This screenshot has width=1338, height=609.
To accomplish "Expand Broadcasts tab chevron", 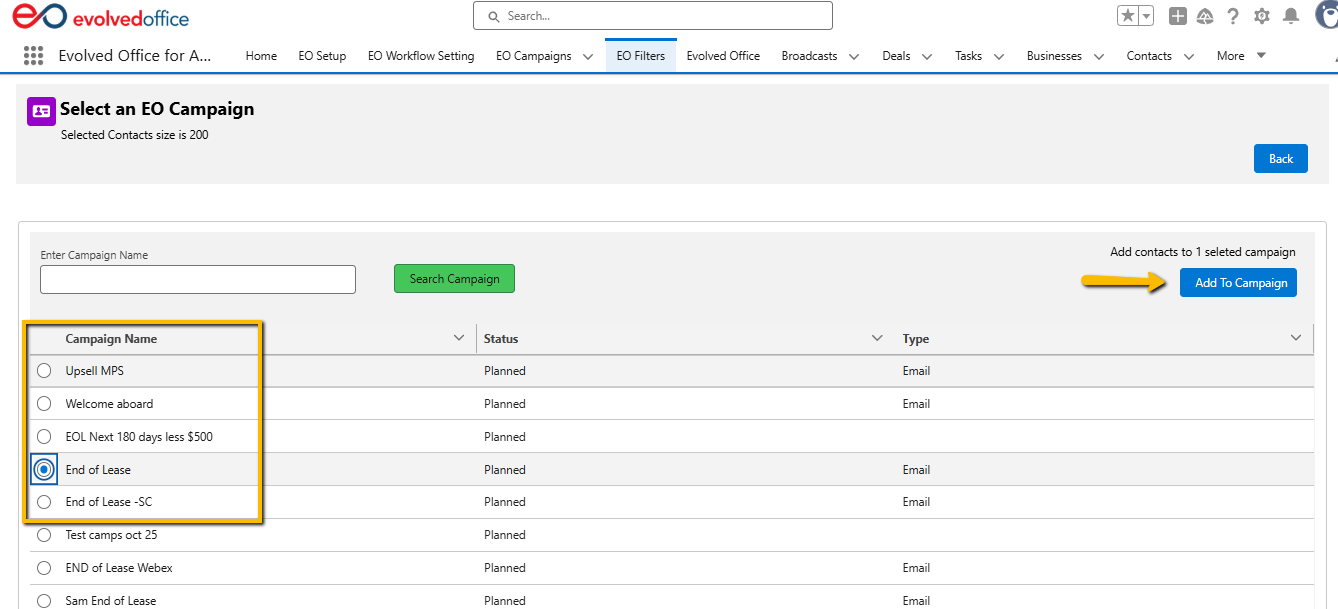I will click(x=854, y=57).
